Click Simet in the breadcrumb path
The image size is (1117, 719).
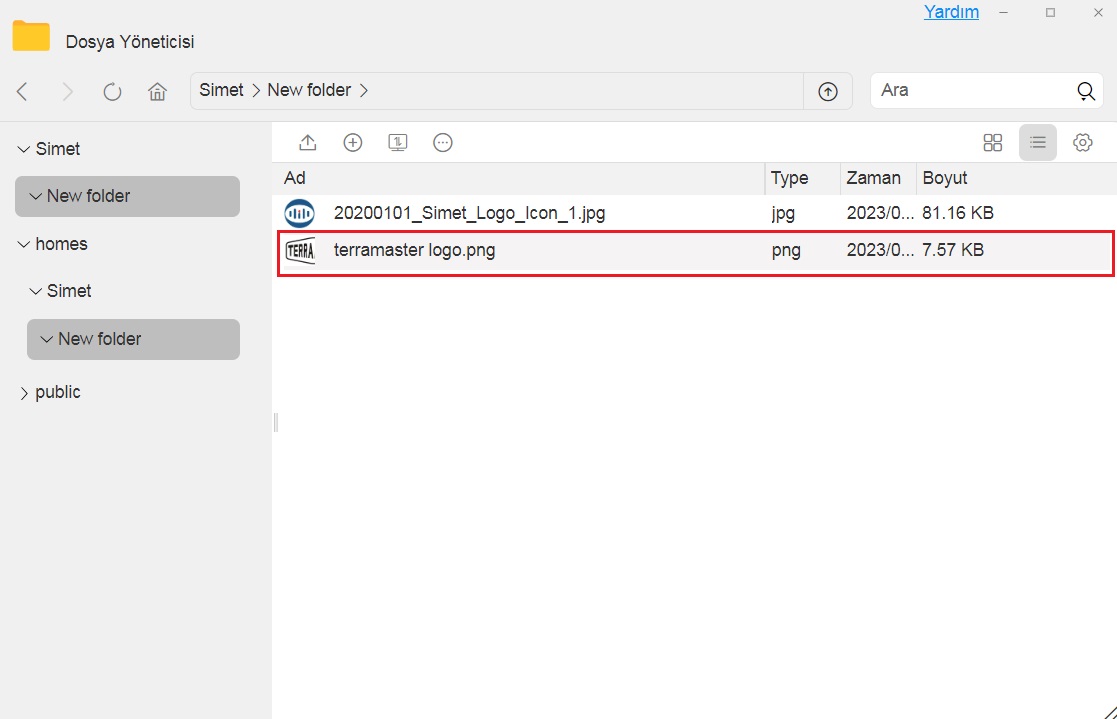[x=221, y=90]
